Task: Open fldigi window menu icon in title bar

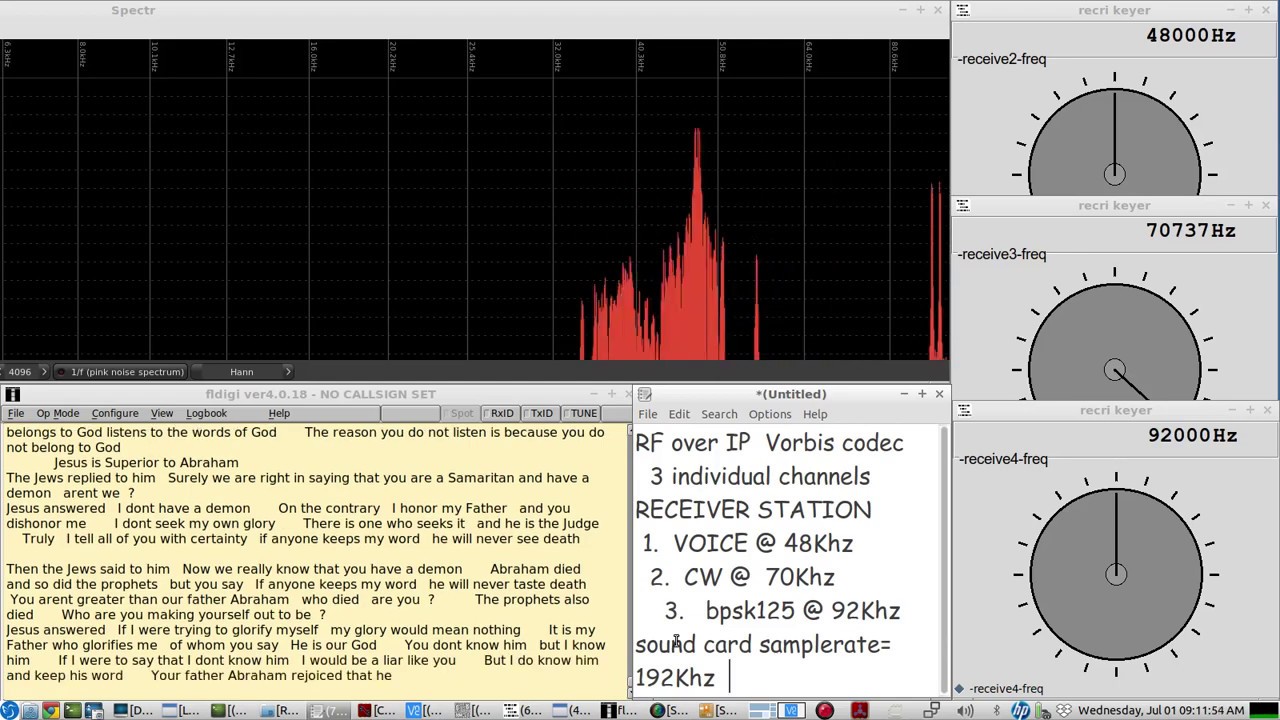Action: (x=12, y=394)
